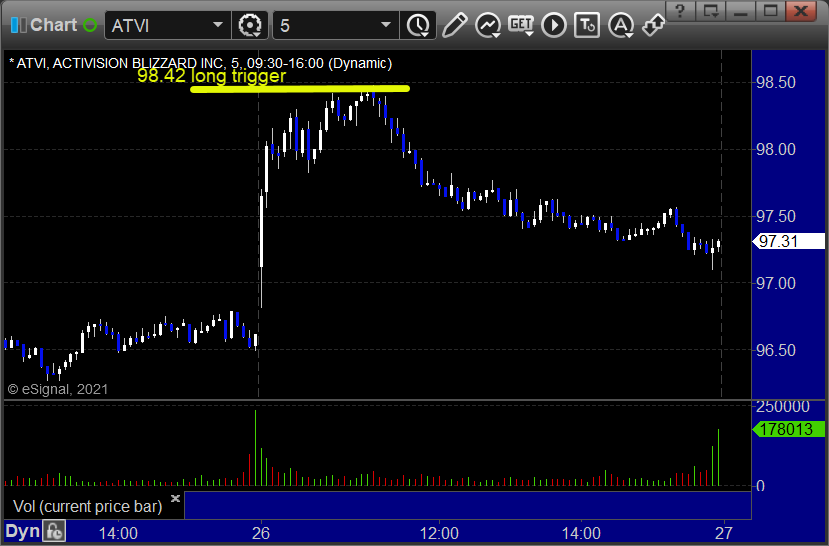The width and height of the screenshot is (829, 546).
Task: Select the drawing pencil tool
Action: (455, 25)
